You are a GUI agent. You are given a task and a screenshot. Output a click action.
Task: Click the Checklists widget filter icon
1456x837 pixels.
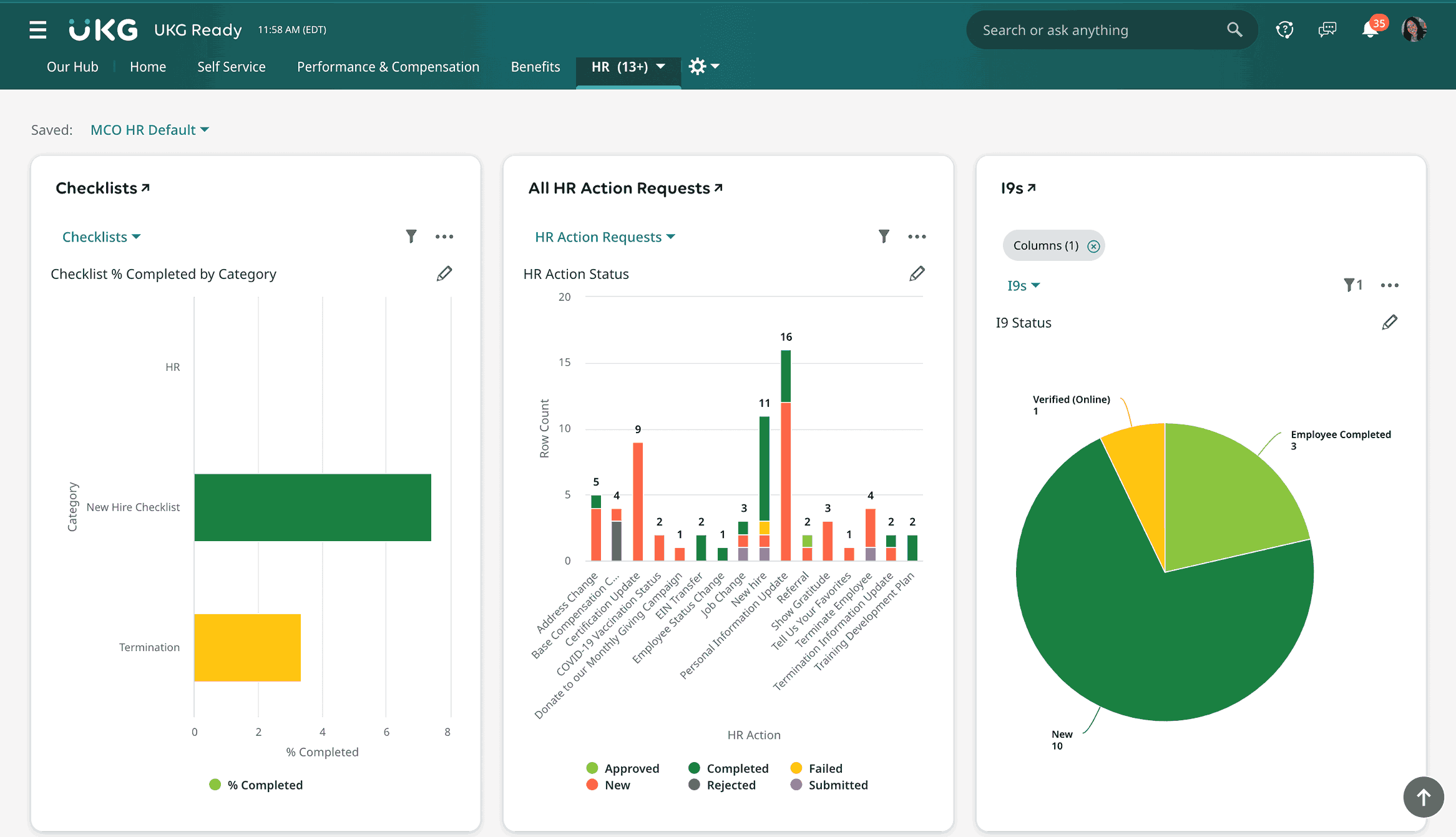tap(411, 237)
